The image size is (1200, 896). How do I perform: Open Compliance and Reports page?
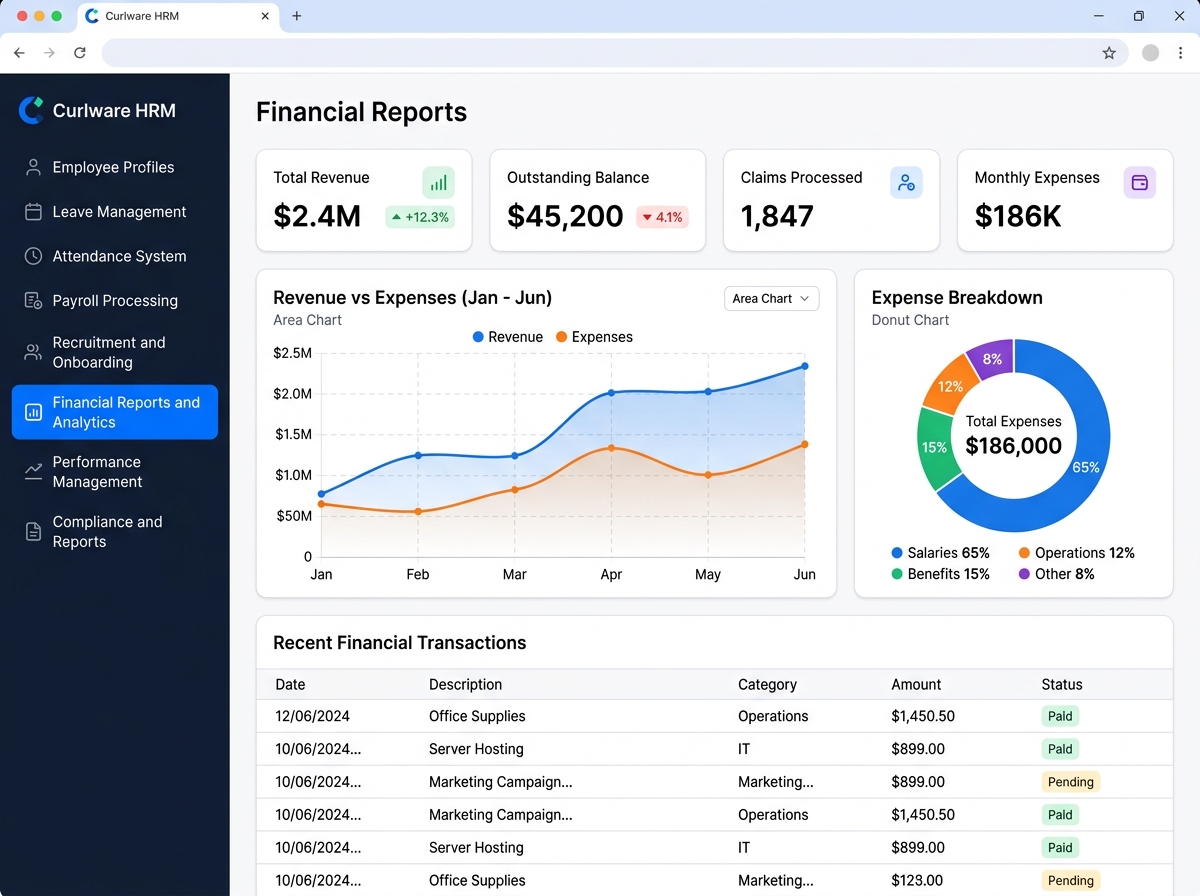(114, 532)
